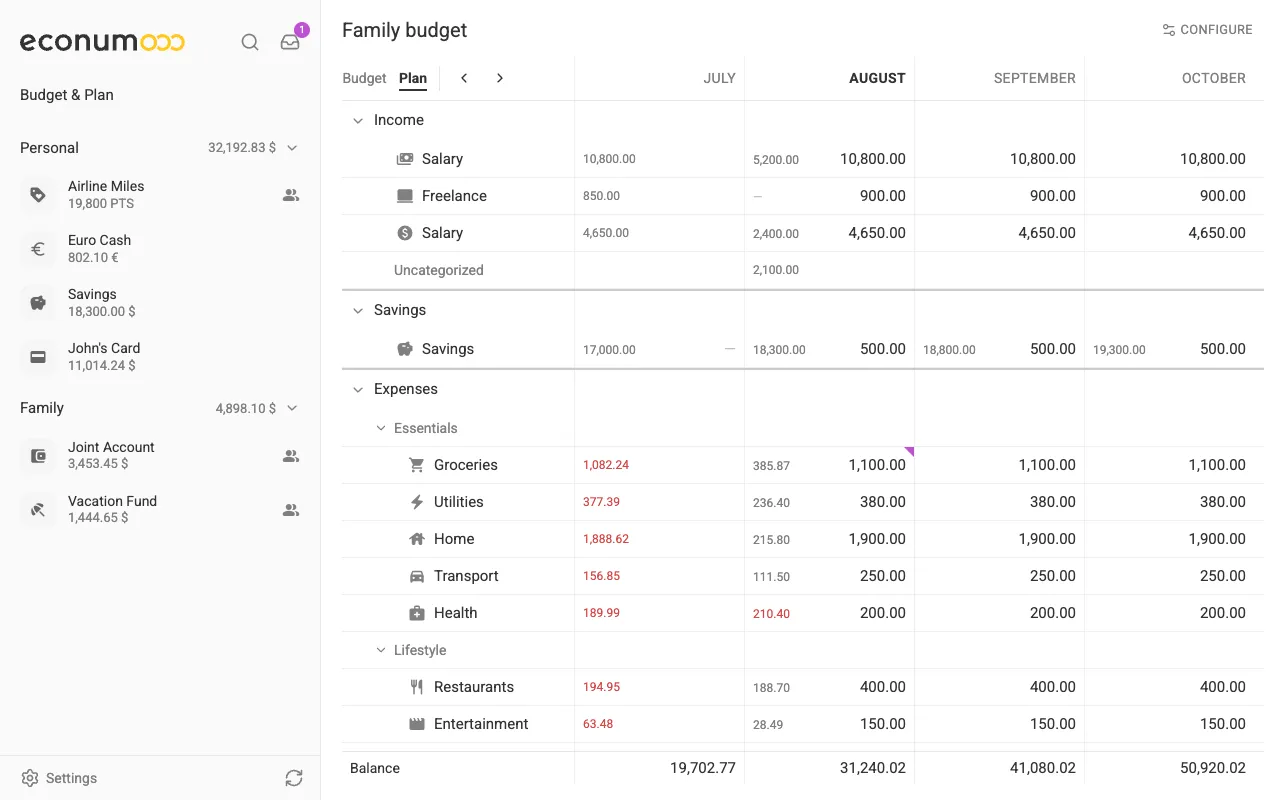This screenshot has height=800, width=1280.
Task: Open Settings in the sidebar
Action: 60,778
